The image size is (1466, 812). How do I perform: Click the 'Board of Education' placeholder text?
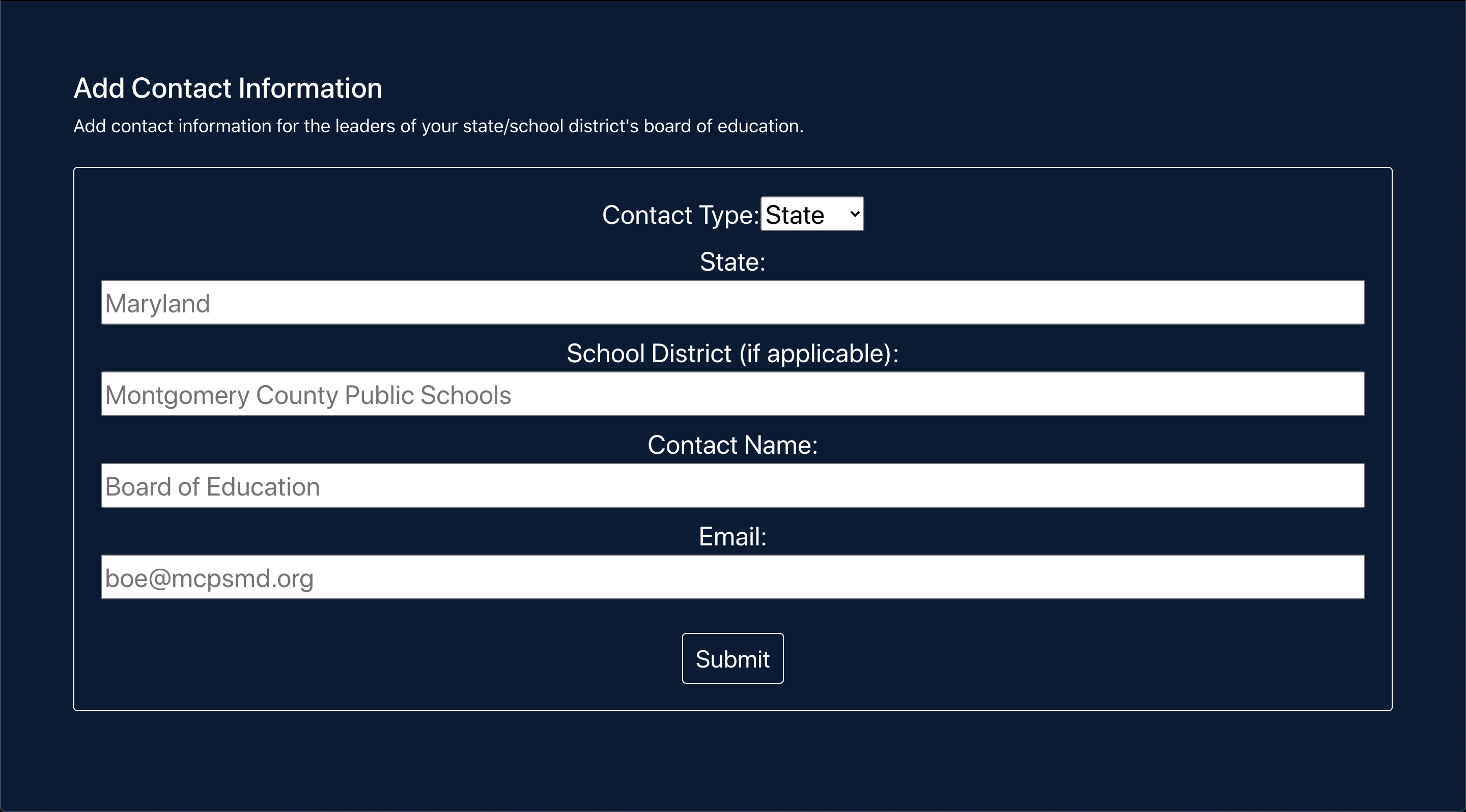(212, 487)
